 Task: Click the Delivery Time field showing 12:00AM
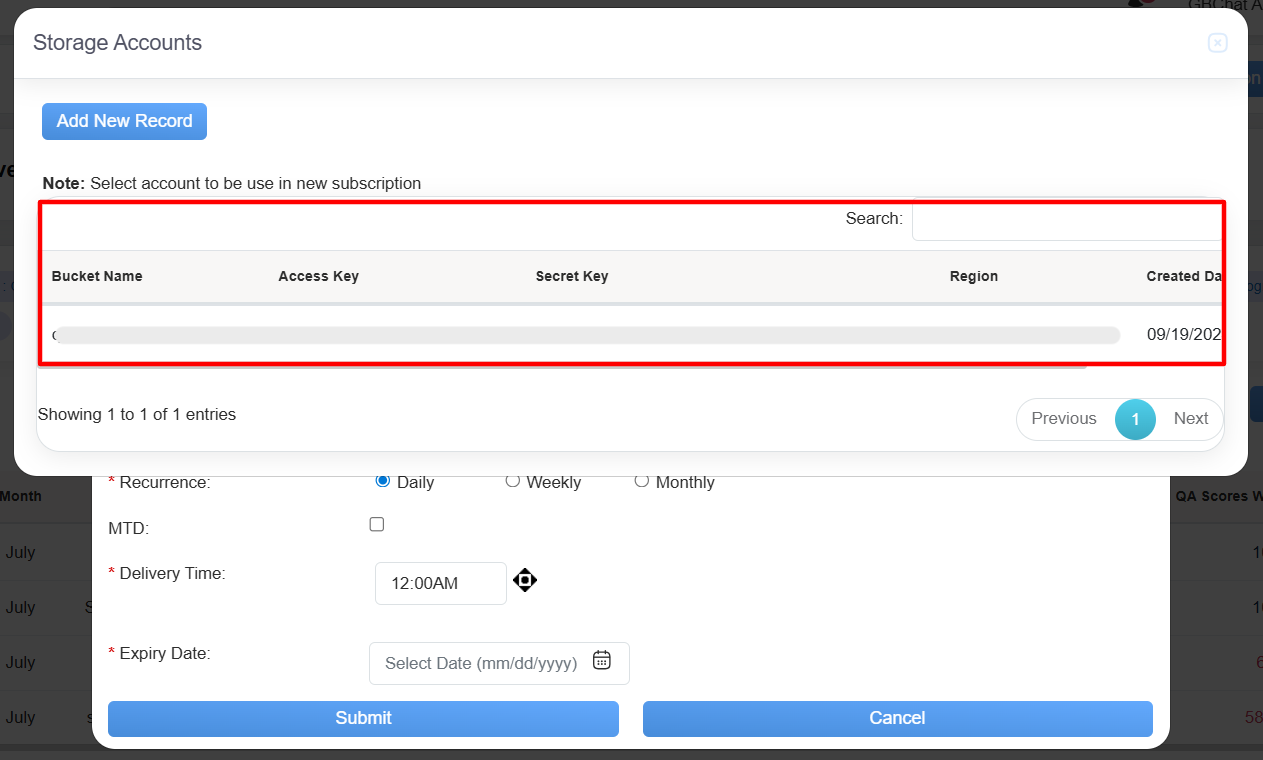(x=440, y=583)
